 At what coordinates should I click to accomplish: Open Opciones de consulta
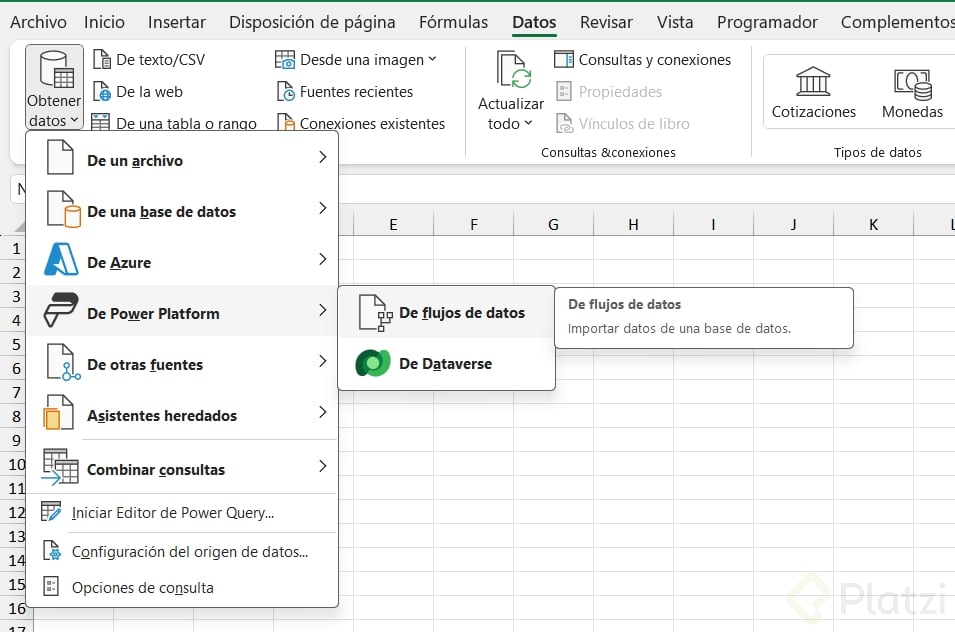coord(142,588)
